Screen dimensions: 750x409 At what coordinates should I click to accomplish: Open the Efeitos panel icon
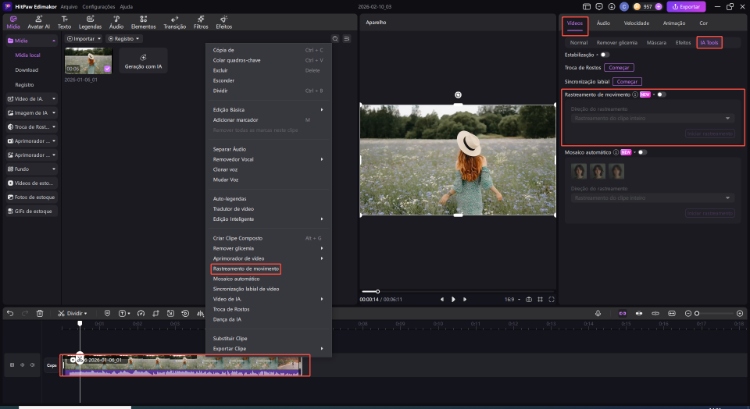[x=224, y=22]
